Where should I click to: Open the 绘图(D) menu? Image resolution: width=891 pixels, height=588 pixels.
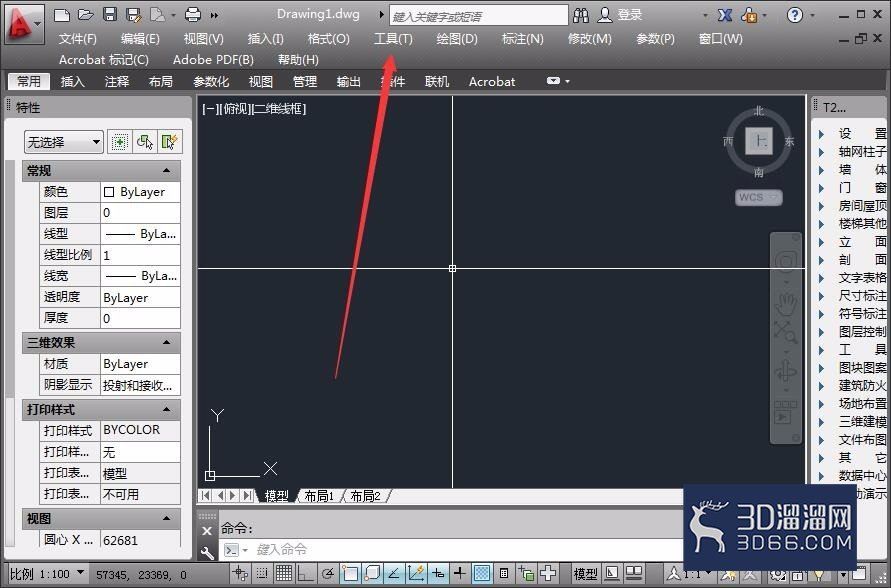point(457,39)
